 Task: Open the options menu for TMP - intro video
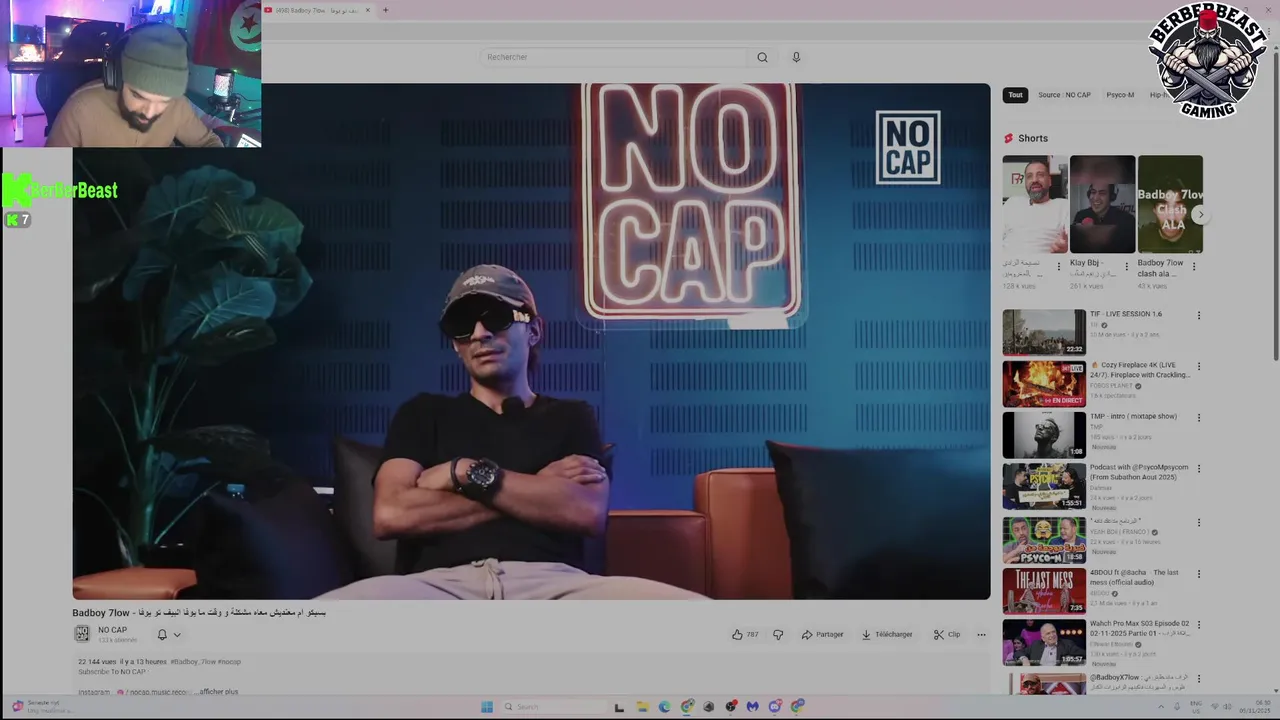click(x=1198, y=418)
